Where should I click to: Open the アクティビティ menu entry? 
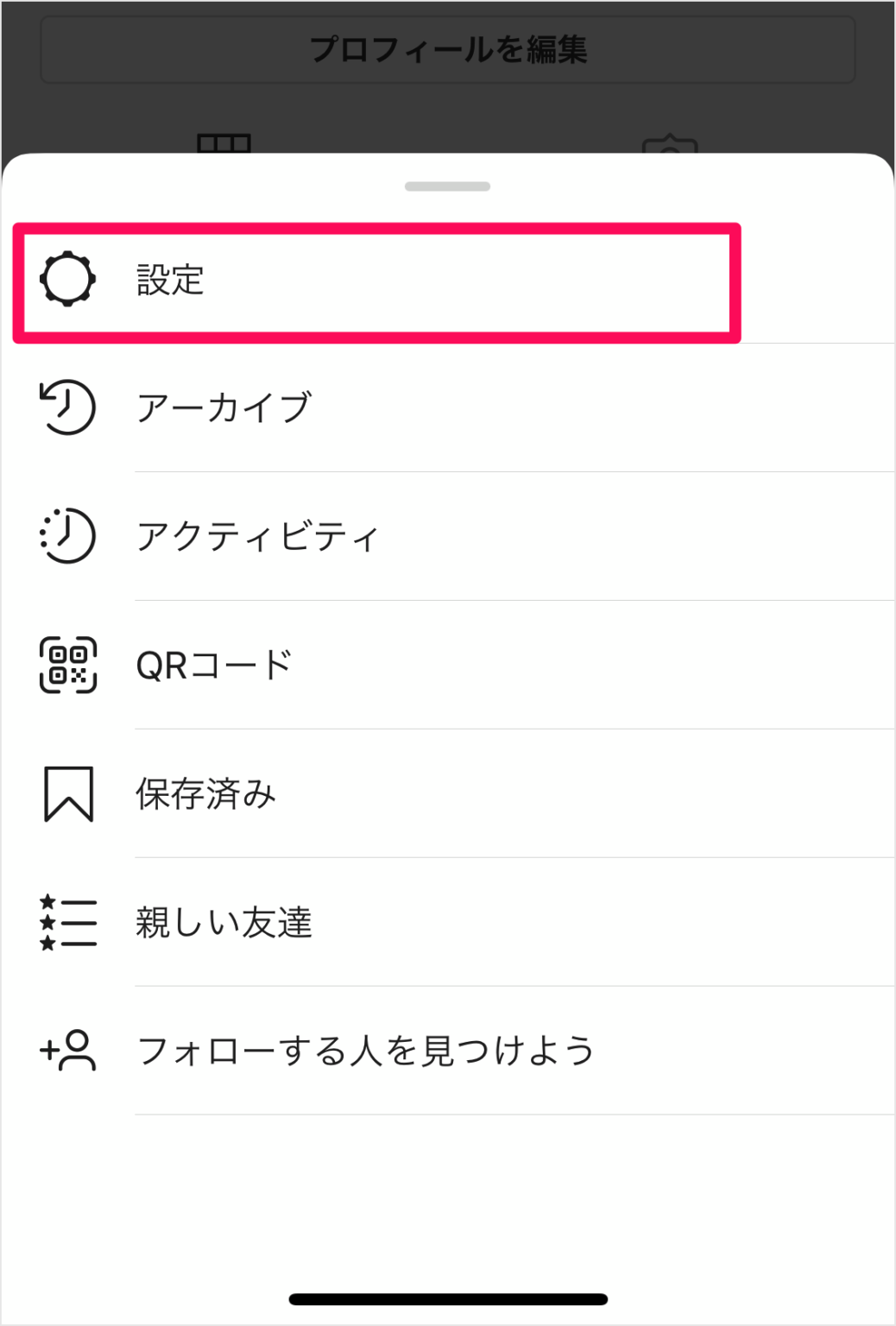click(257, 537)
